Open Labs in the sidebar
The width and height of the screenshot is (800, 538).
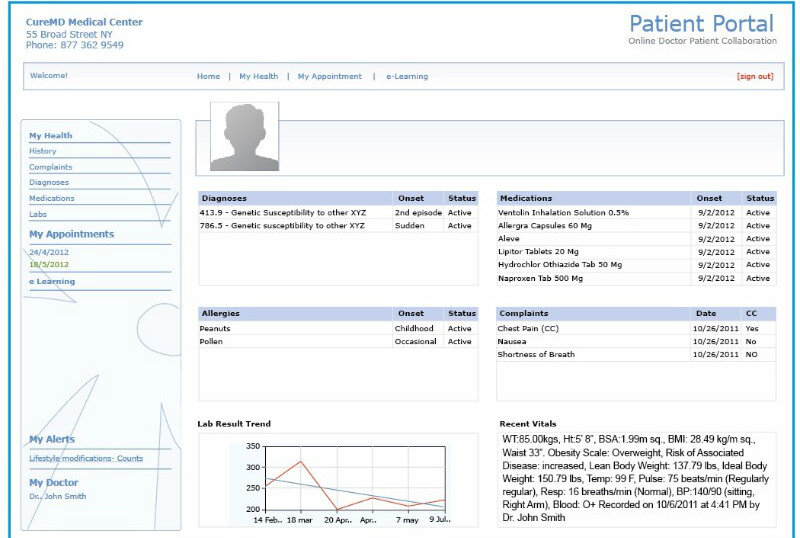(38, 214)
